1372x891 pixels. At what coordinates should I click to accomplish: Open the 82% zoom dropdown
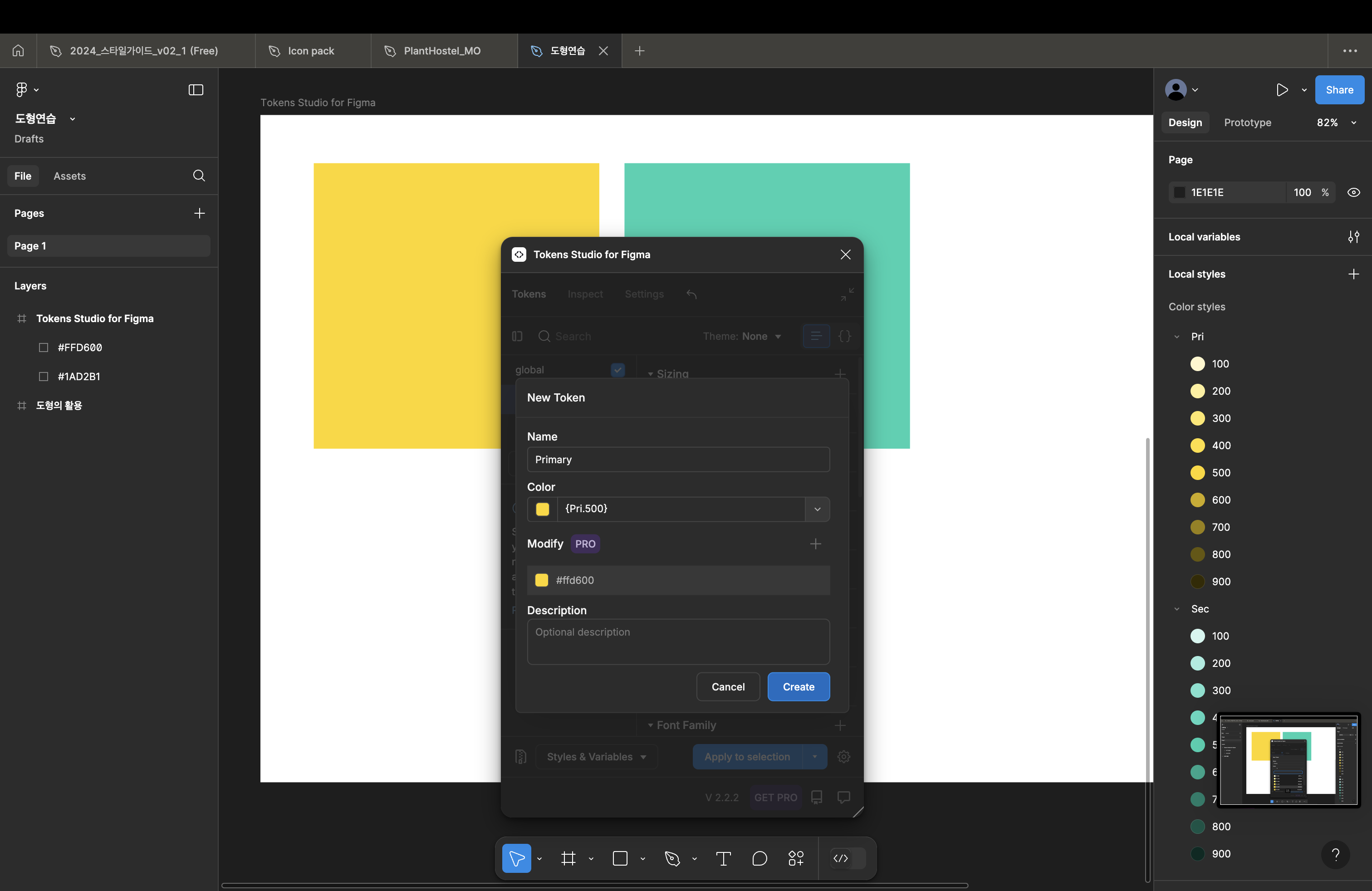point(1336,123)
